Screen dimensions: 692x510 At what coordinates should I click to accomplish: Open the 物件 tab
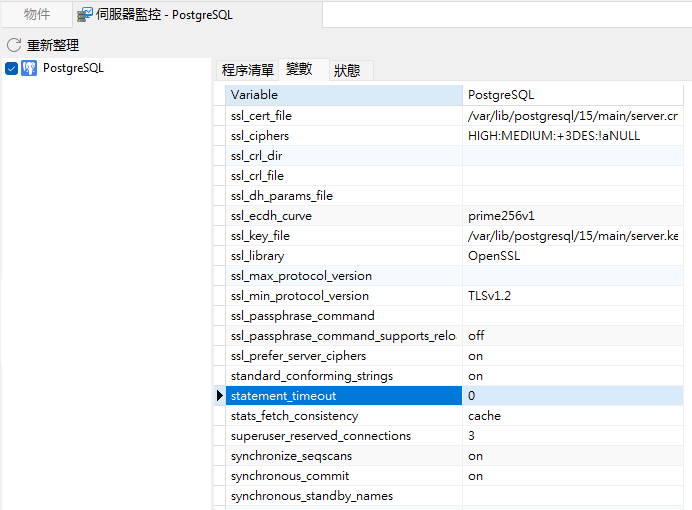(37, 14)
